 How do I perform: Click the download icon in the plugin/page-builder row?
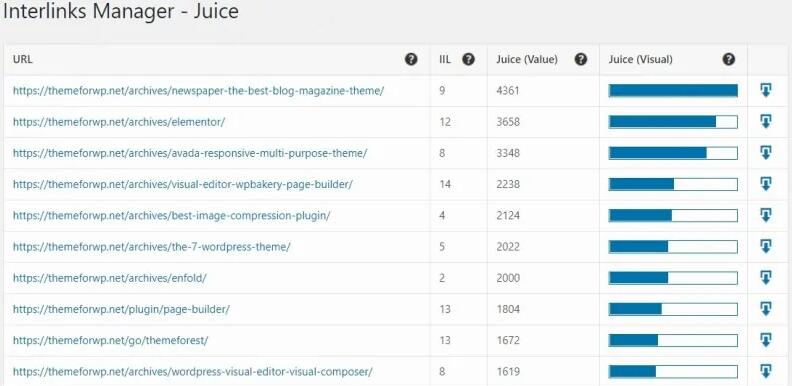pyautogui.click(x=766, y=309)
